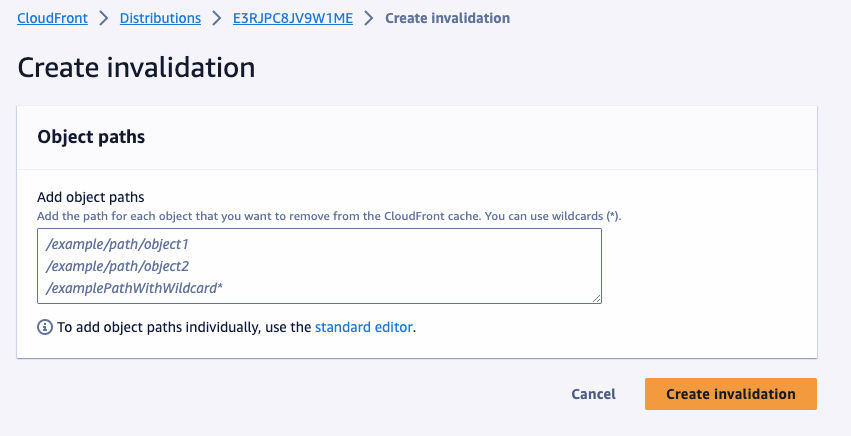Image resolution: width=851 pixels, height=436 pixels.
Task: Click the chevron separator after Distributions breadcrumb
Action: pyautogui.click(x=217, y=18)
